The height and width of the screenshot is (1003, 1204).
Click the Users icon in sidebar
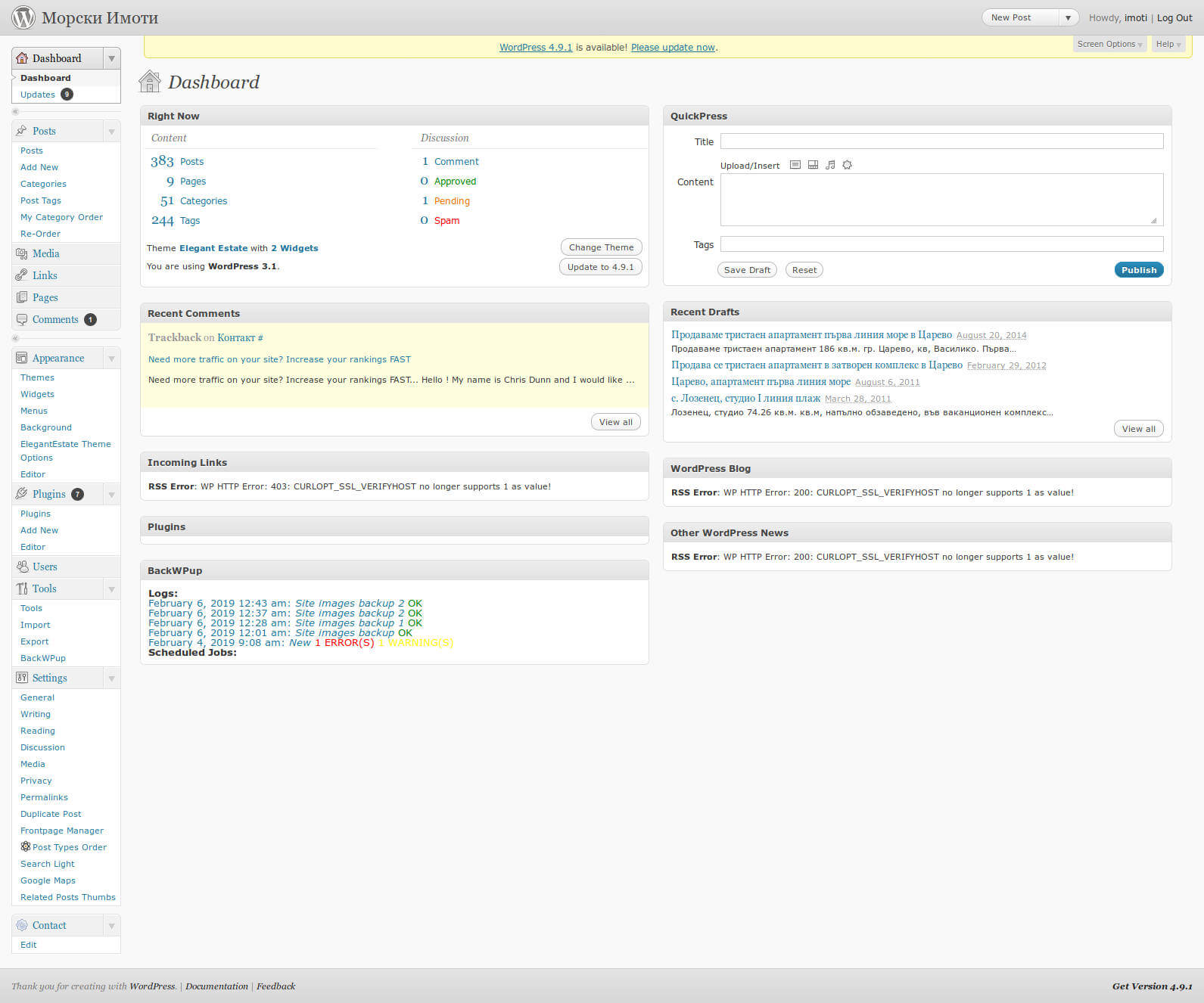click(x=22, y=567)
